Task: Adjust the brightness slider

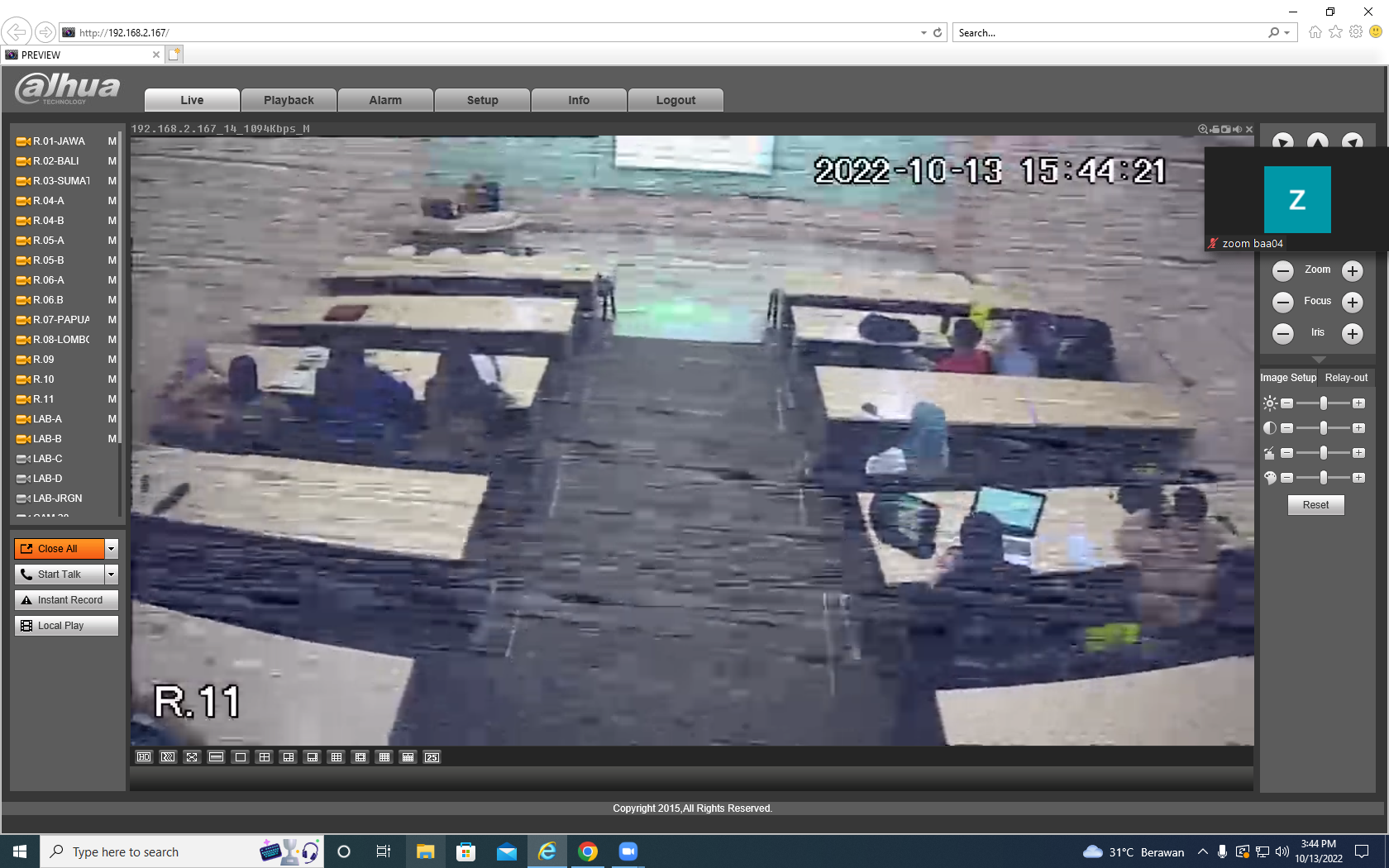Action: coord(1323,403)
